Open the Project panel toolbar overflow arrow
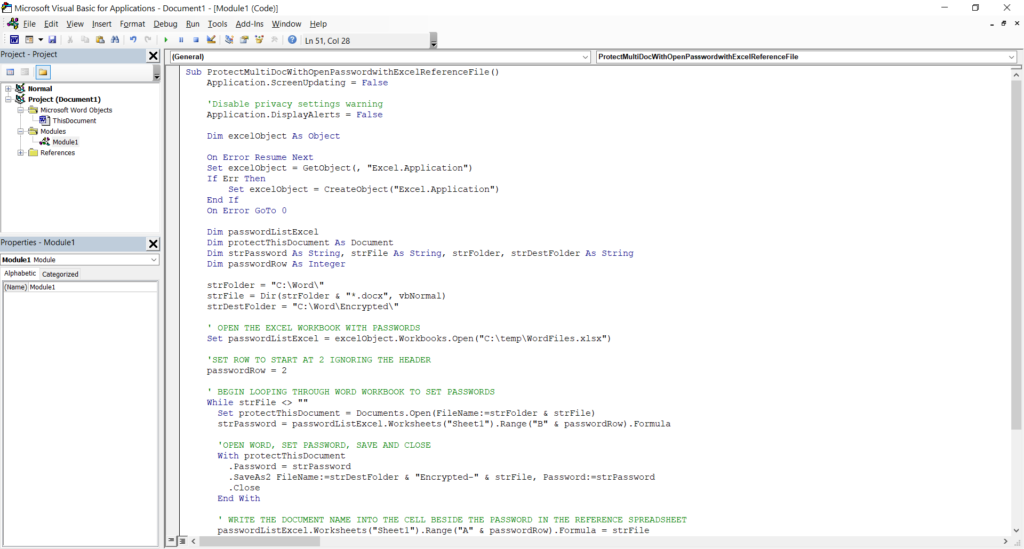The height and width of the screenshot is (549, 1024). point(157,74)
